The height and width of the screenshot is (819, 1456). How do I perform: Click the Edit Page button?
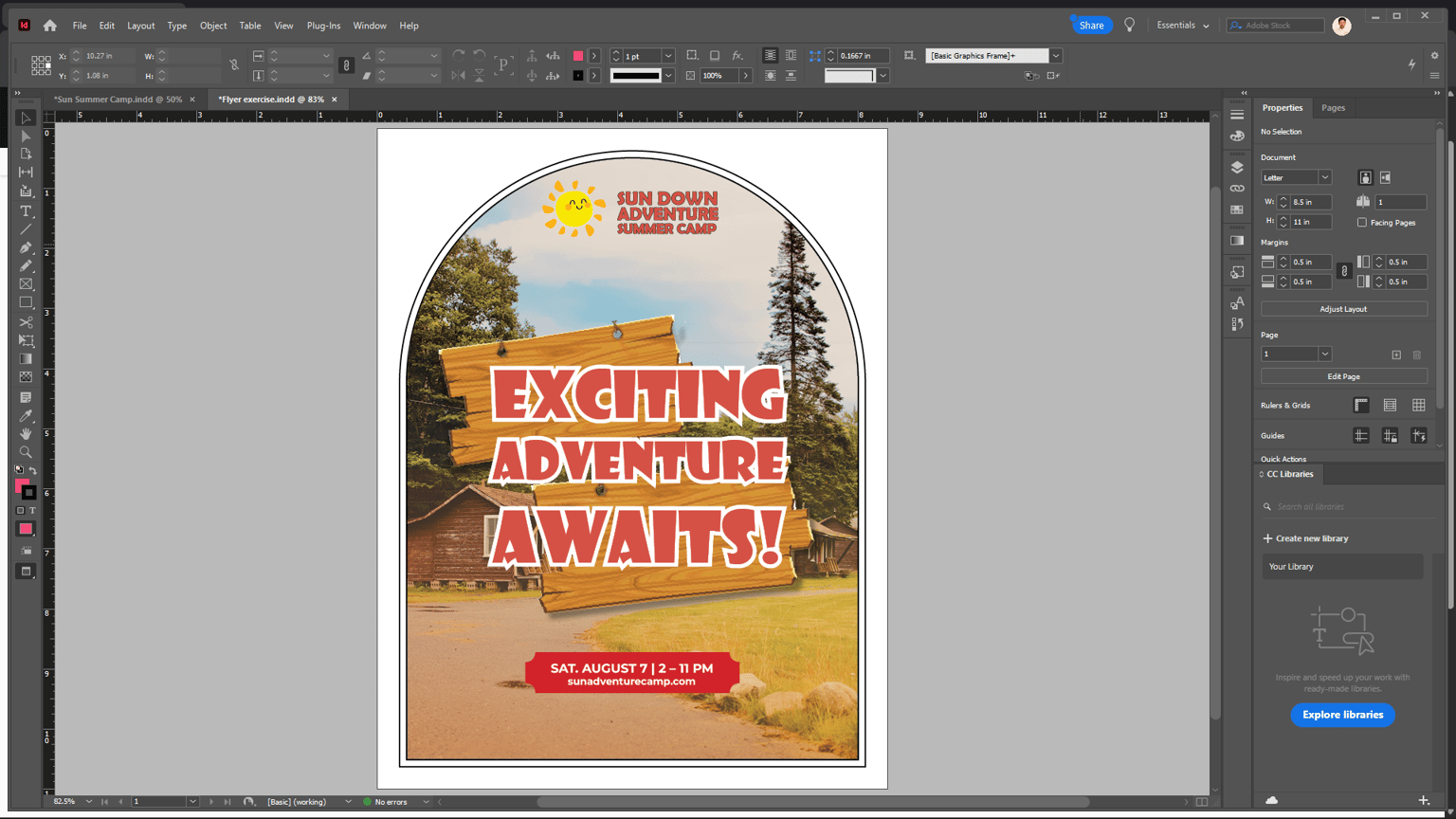1343,376
